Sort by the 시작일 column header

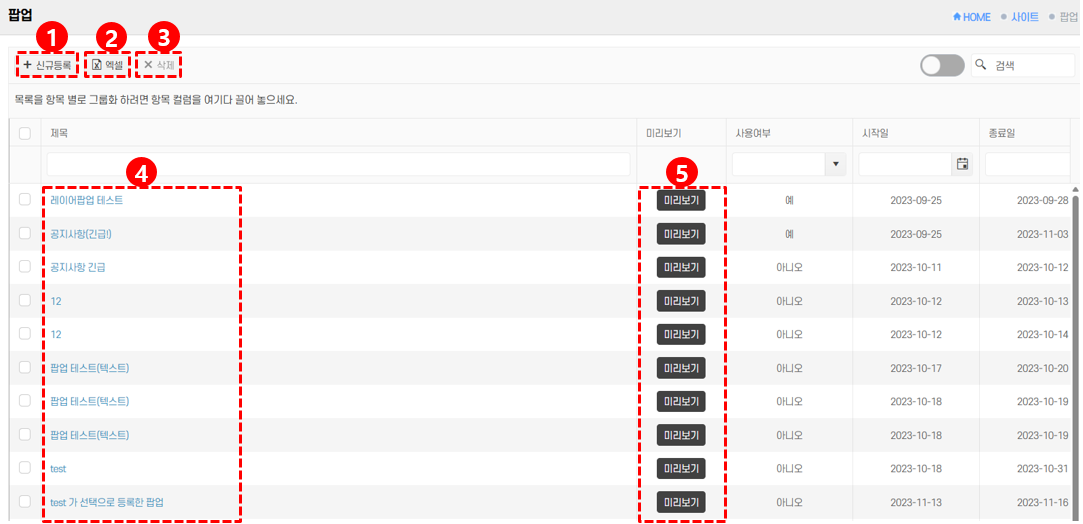click(x=875, y=133)
